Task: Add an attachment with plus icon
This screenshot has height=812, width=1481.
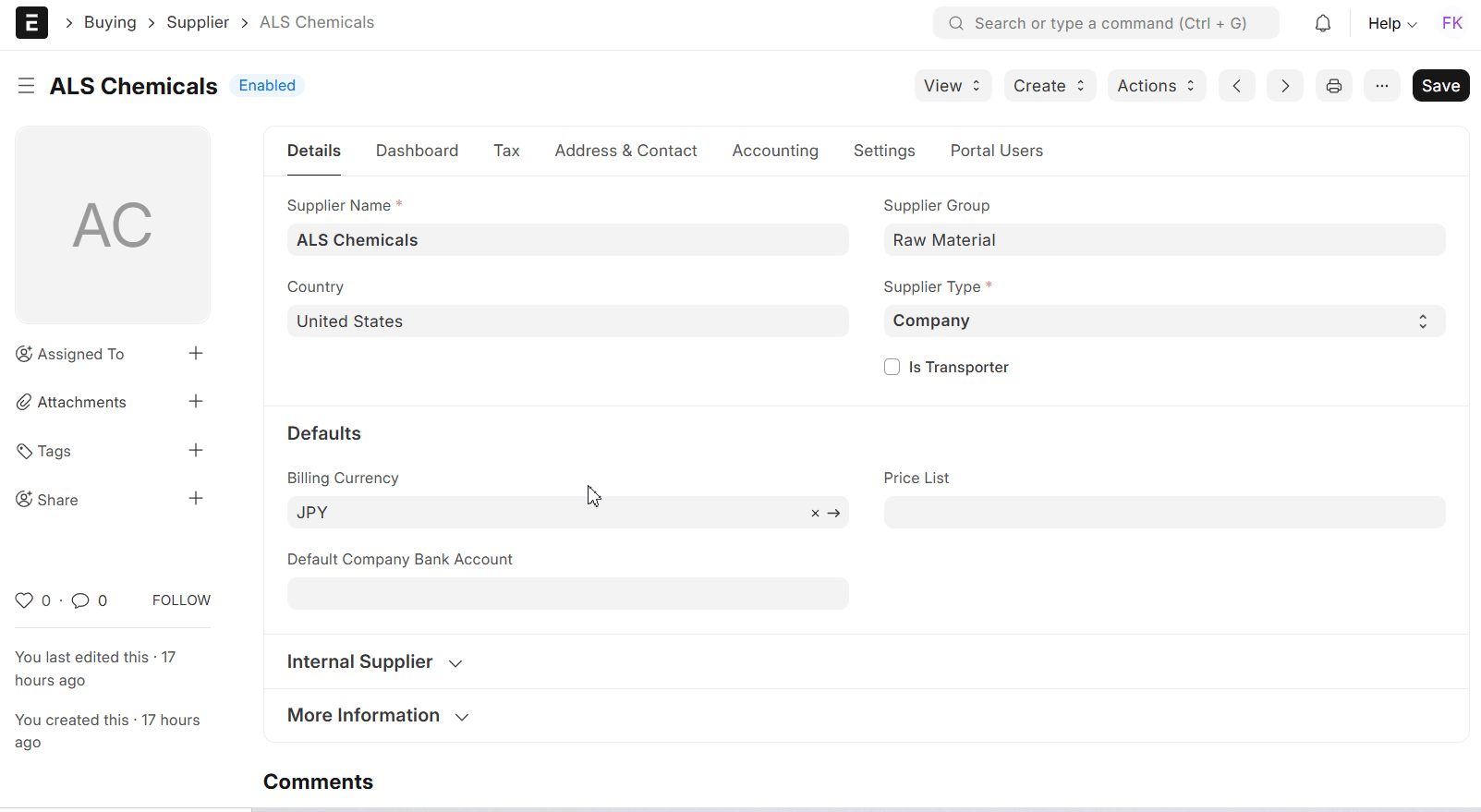Action: [x=196, y=402]
